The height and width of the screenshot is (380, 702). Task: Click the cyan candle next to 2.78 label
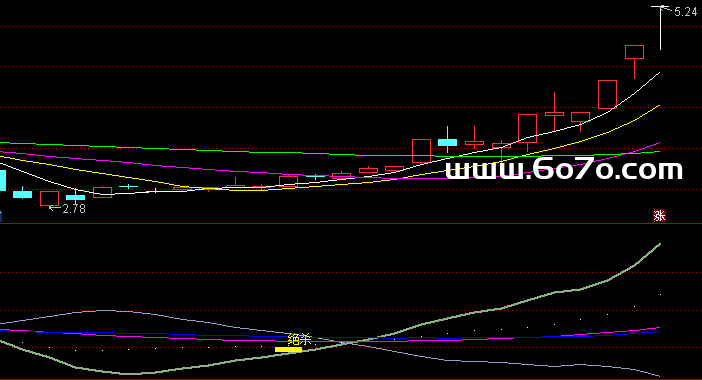tap(76, 196)
